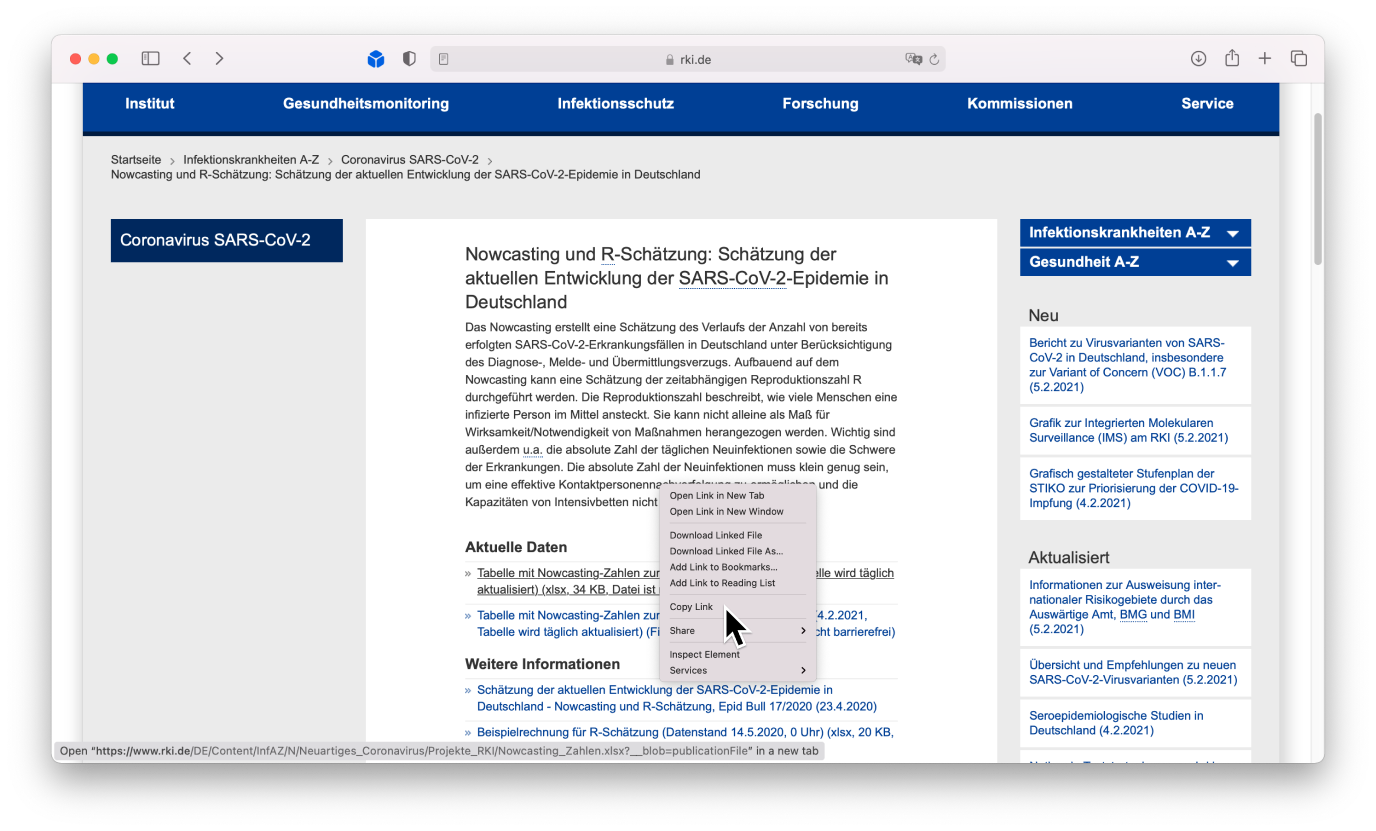Viewport: 1376px width, 831px height.
Task: Reload the page with the refresh icon
Action: click(934, 59)
